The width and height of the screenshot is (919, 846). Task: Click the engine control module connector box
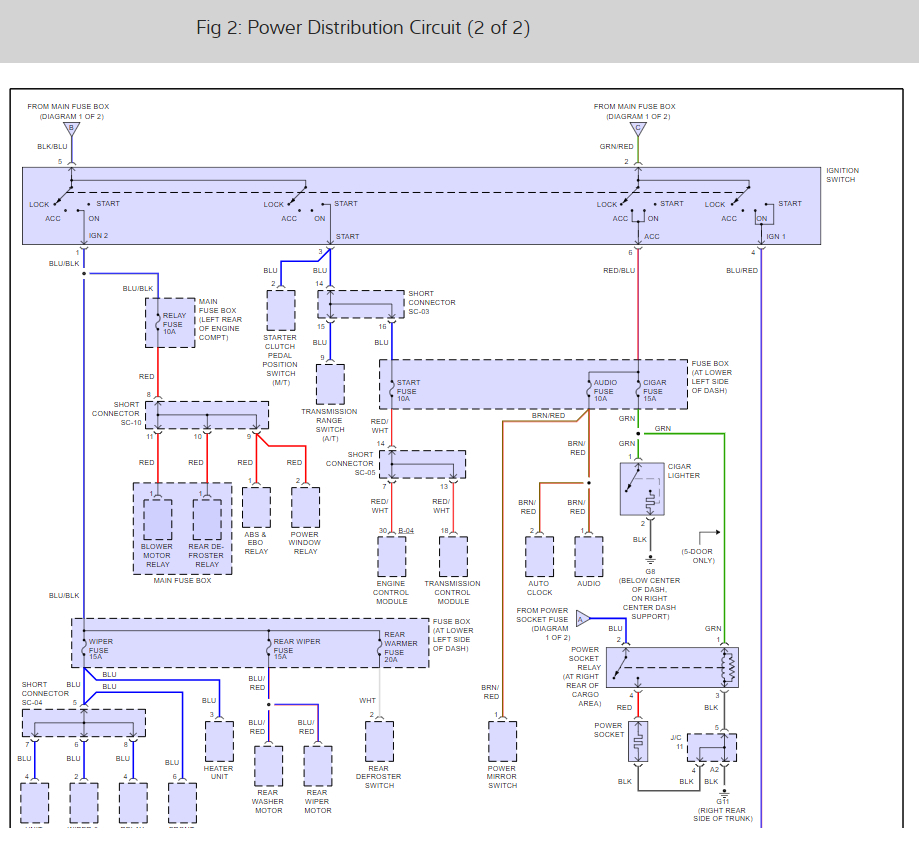(391, 555)
